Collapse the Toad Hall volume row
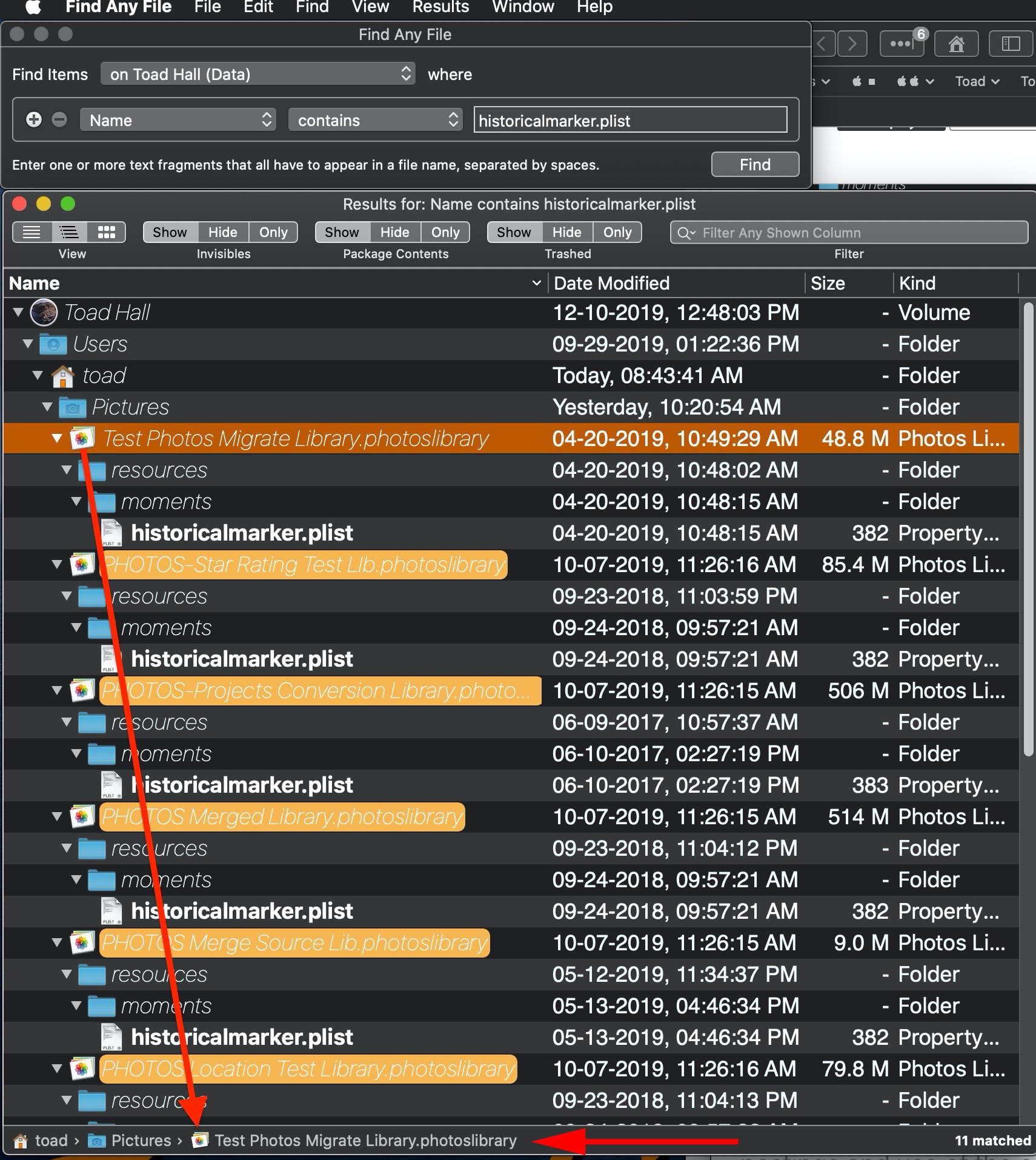This screenshot has height=1160, width=1036. tap(18, 313)
